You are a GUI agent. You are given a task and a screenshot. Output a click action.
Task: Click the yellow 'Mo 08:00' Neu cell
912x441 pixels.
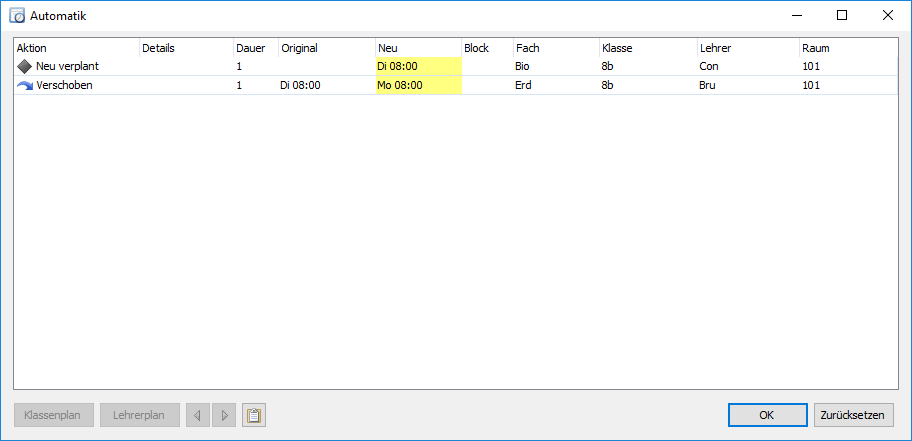(x=419, y=86)
